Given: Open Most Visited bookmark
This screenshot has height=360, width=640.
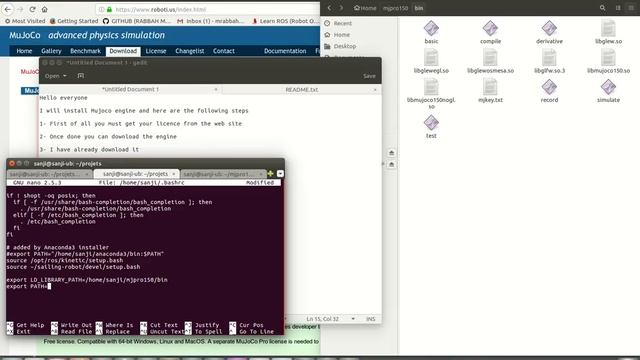Looking at the screenshot, I should [x=24, y=21].
